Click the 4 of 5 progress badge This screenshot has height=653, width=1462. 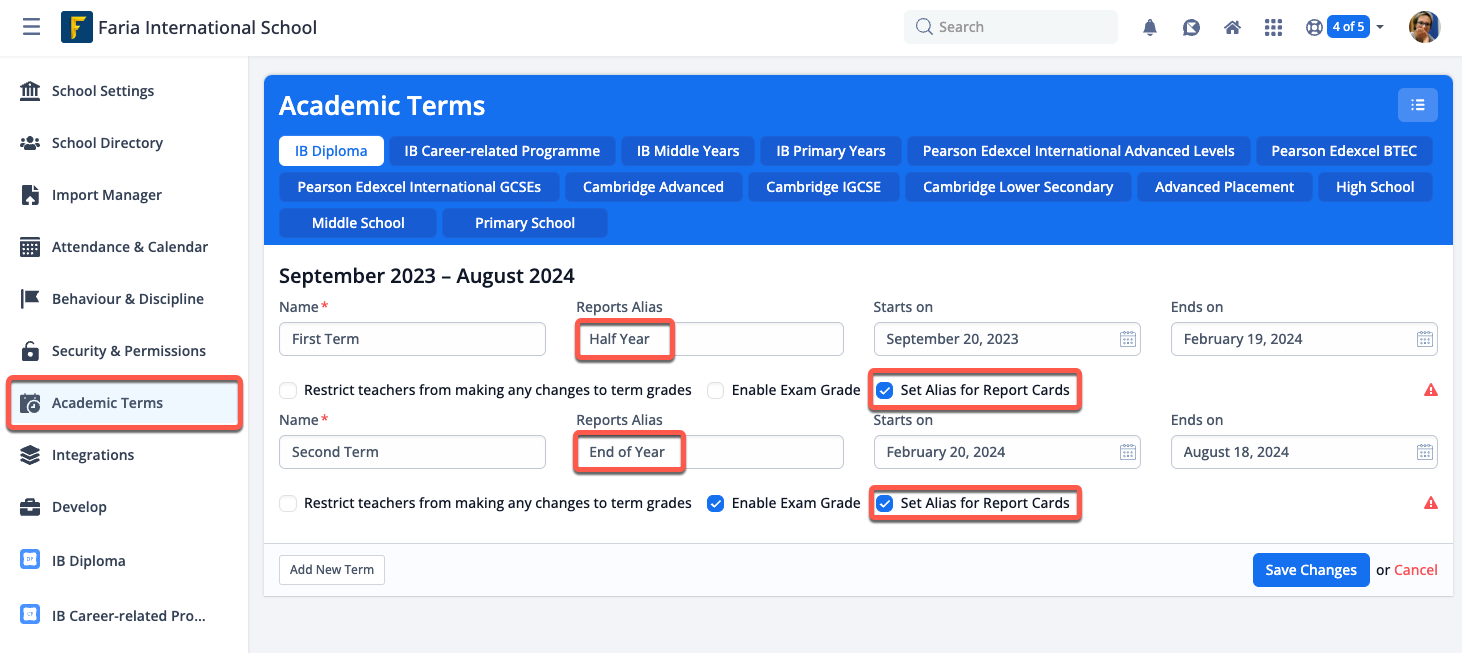pos(1347,27)
